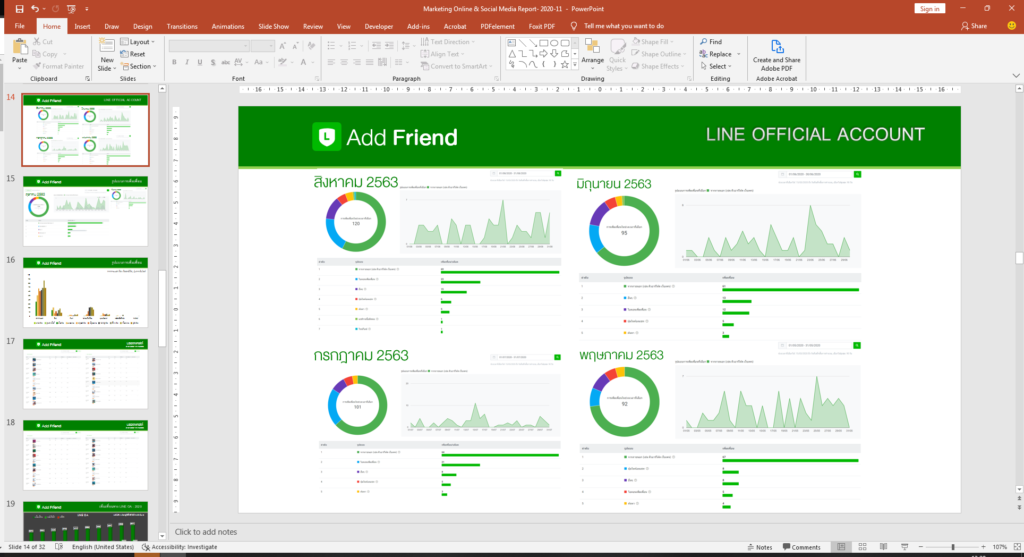Click the zoom in plus button
This screenshot has width=1024, height=557.
[983, 547]
